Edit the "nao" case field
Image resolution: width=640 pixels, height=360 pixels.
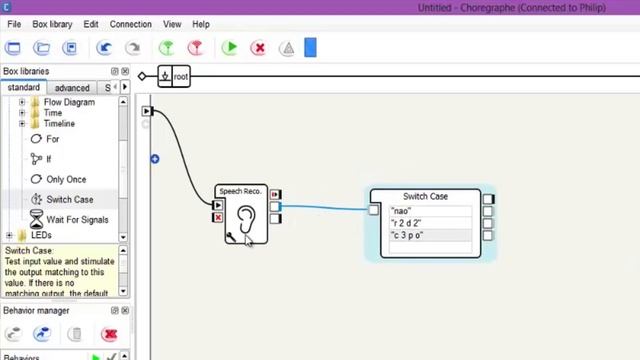point(430,211)
